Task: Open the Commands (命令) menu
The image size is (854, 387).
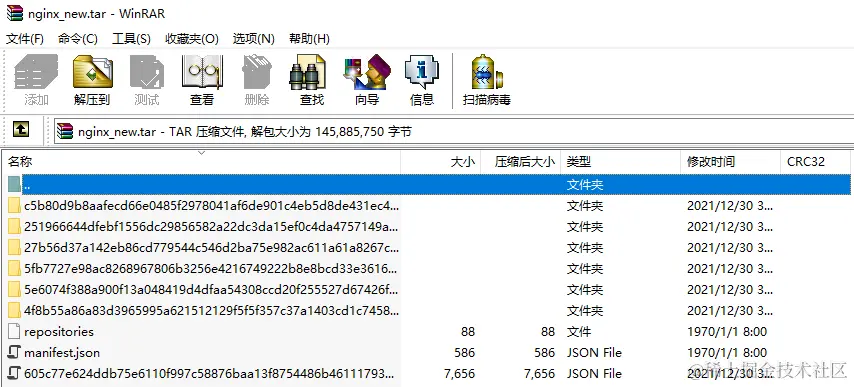Action: (77, 39)
